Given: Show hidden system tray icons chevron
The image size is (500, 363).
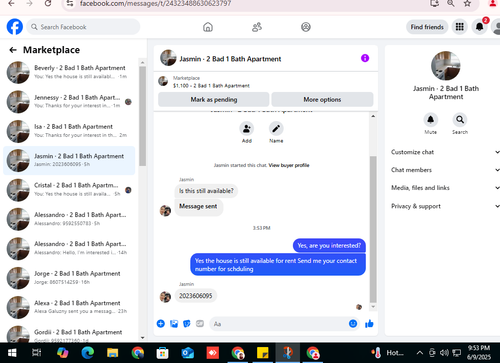Looking at the screenshot, I should coord(420,353).
